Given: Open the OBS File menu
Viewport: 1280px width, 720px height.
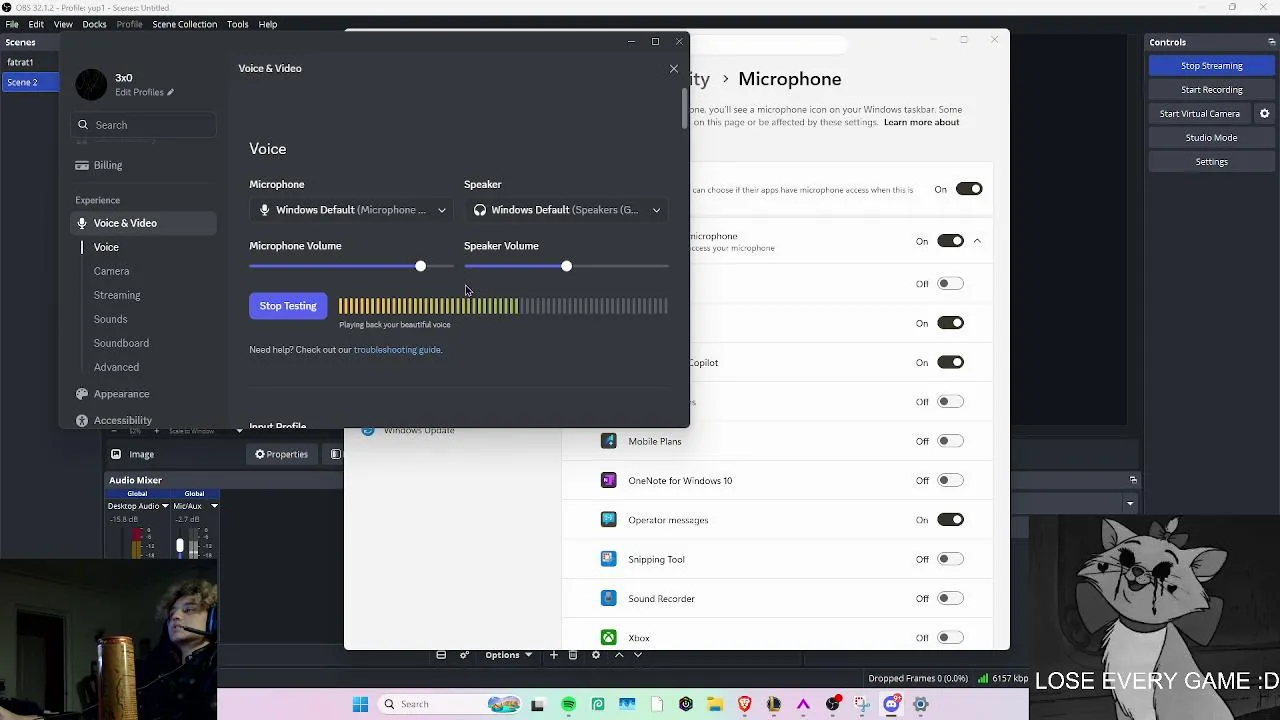Looking at the screenshot, I should (12, 24).
